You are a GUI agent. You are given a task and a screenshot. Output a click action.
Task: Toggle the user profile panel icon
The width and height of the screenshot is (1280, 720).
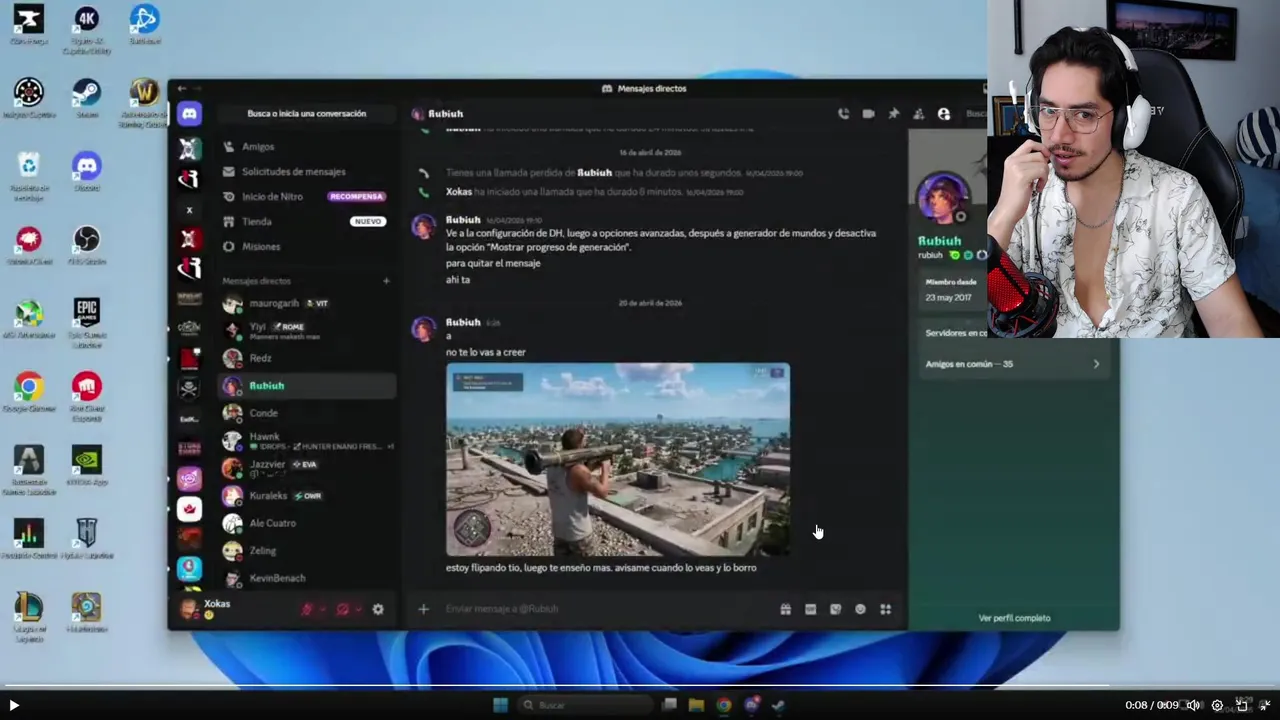[x=944, y=114]
